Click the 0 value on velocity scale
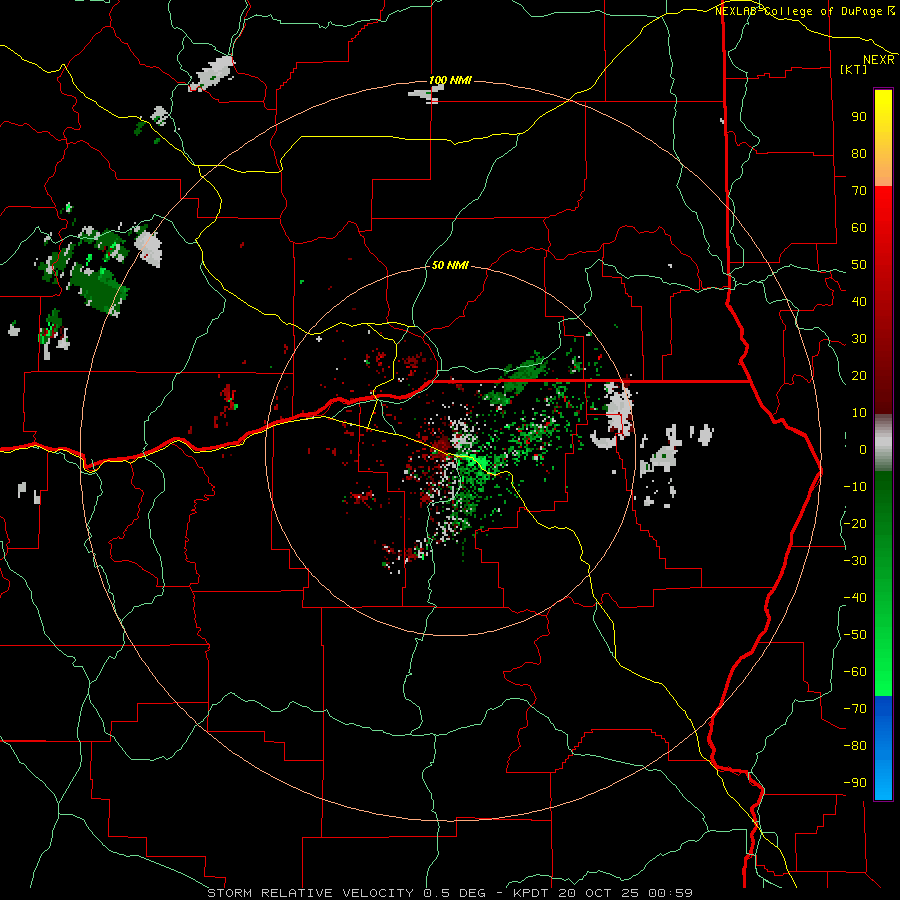The image size is (900, 900). (x=863, y=450)
